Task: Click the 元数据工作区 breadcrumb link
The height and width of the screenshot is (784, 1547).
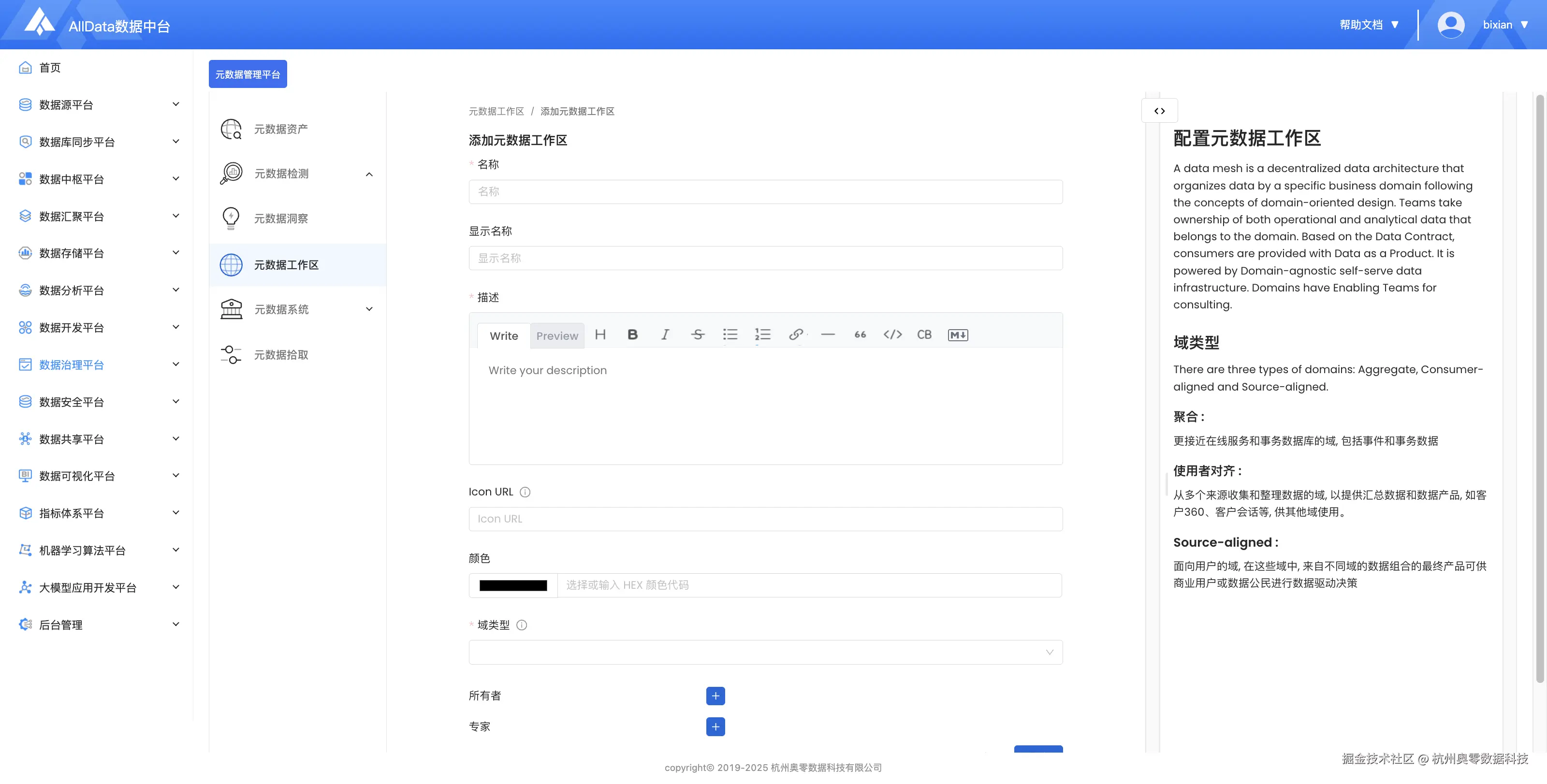Action: pyautogui.click(x=496, y=112)
